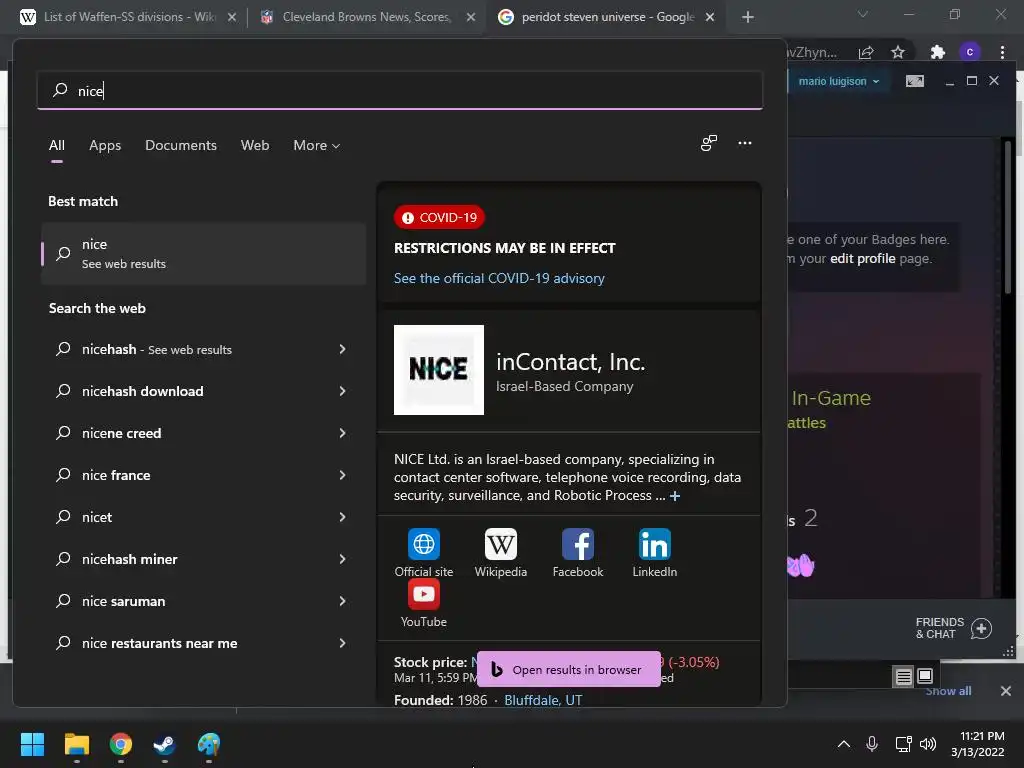Expand company description with plus sign
Screen dimensions: 1024x768
click(x=675, y=496)
